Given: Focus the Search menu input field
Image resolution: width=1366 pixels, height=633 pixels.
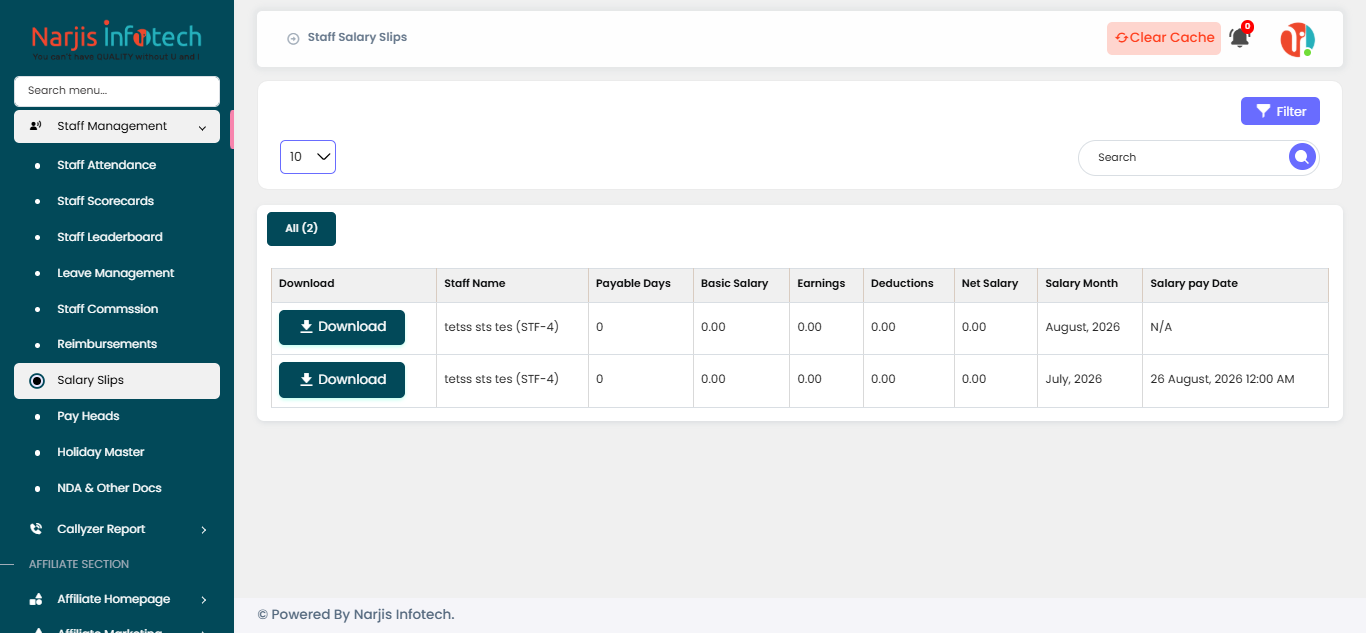Looking at the screenshot, I should [117, 91].
